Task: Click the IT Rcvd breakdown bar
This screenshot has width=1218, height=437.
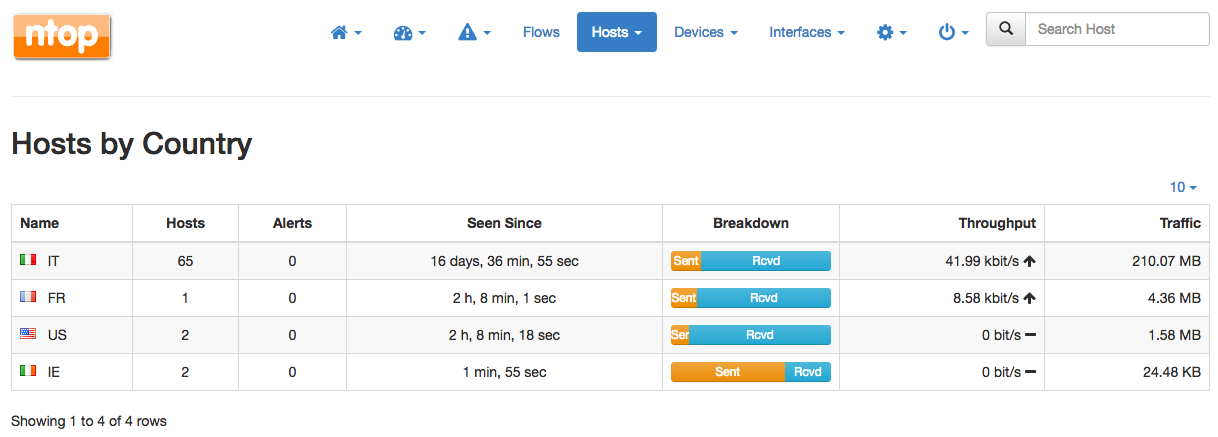Action: pos(766,261)
